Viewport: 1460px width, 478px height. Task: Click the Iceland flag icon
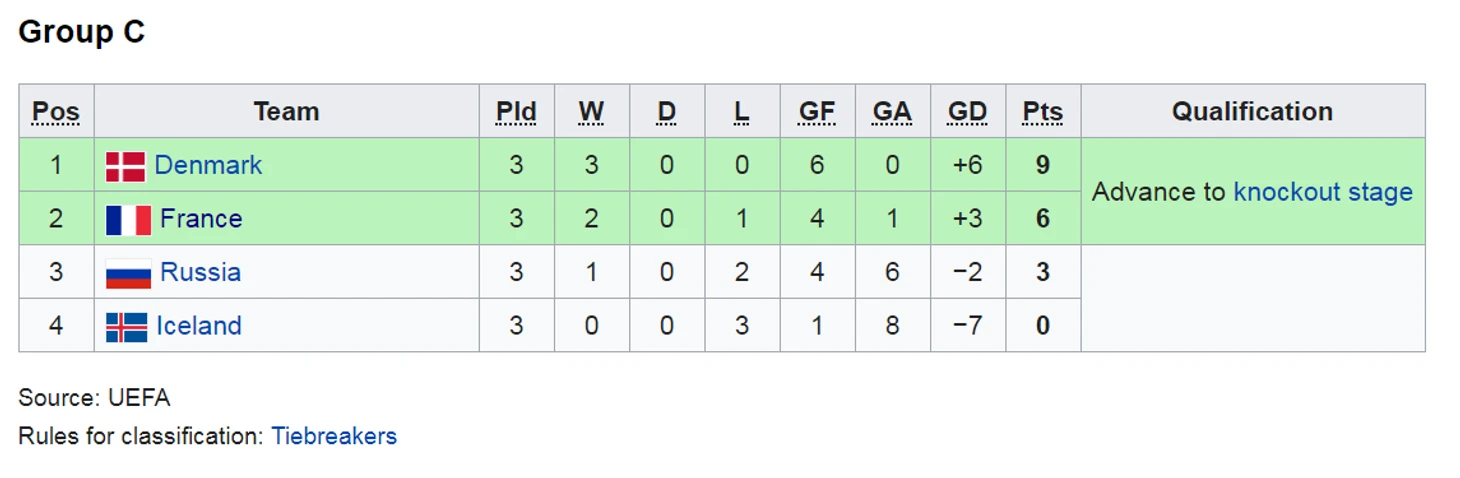pos(126,328)
